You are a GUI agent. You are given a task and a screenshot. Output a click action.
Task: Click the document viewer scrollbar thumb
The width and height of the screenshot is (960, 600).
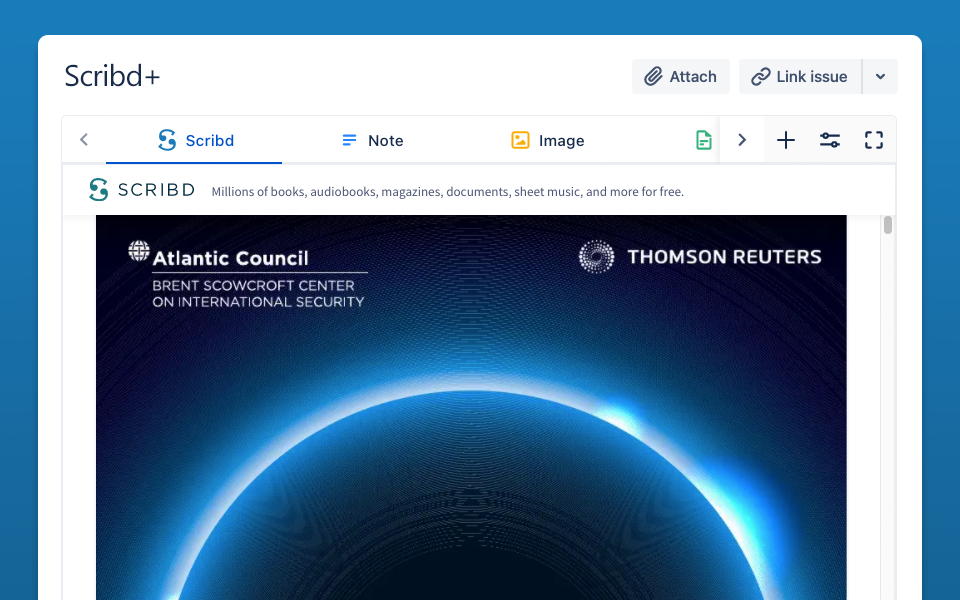(888, 225)
